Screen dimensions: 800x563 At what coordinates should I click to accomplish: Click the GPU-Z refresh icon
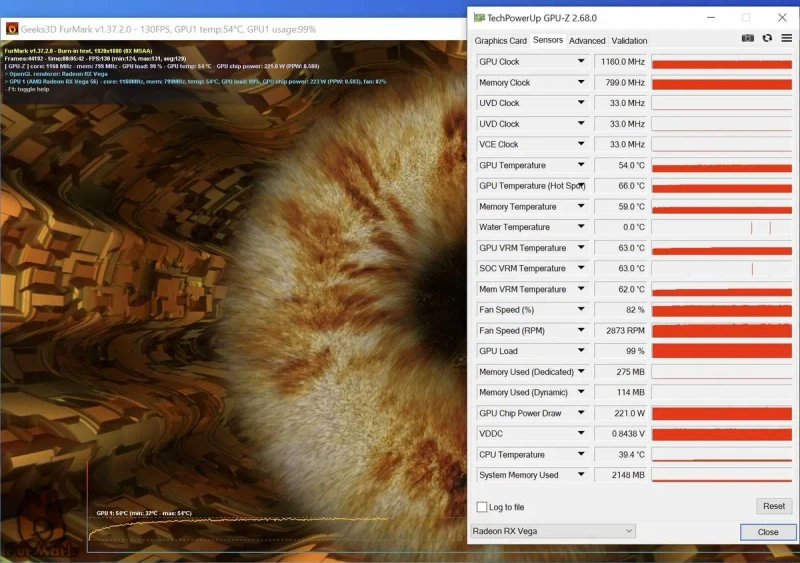click(x=767, y=38)
